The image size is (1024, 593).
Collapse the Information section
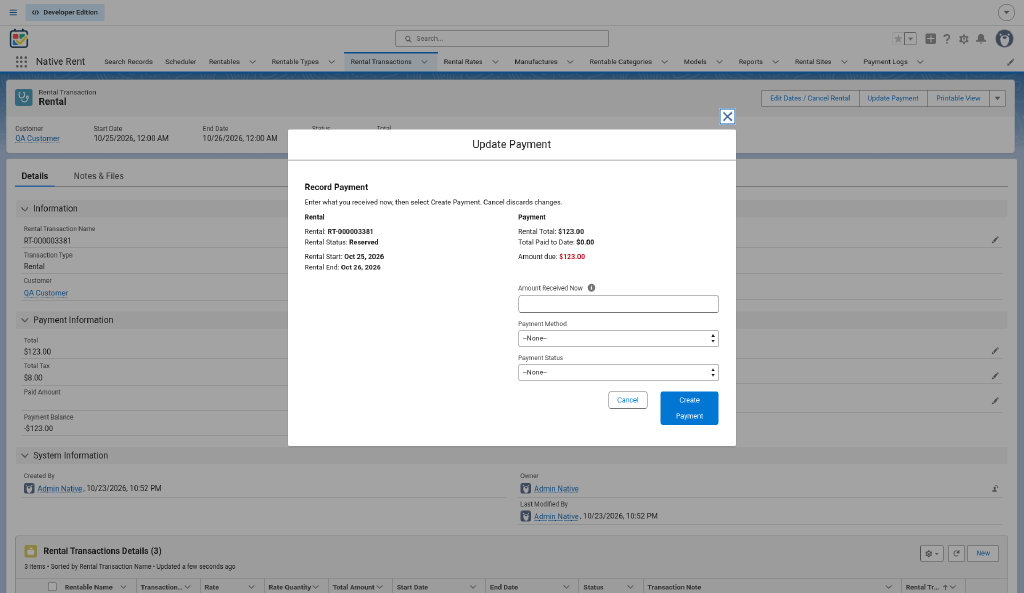pos(25,208)
